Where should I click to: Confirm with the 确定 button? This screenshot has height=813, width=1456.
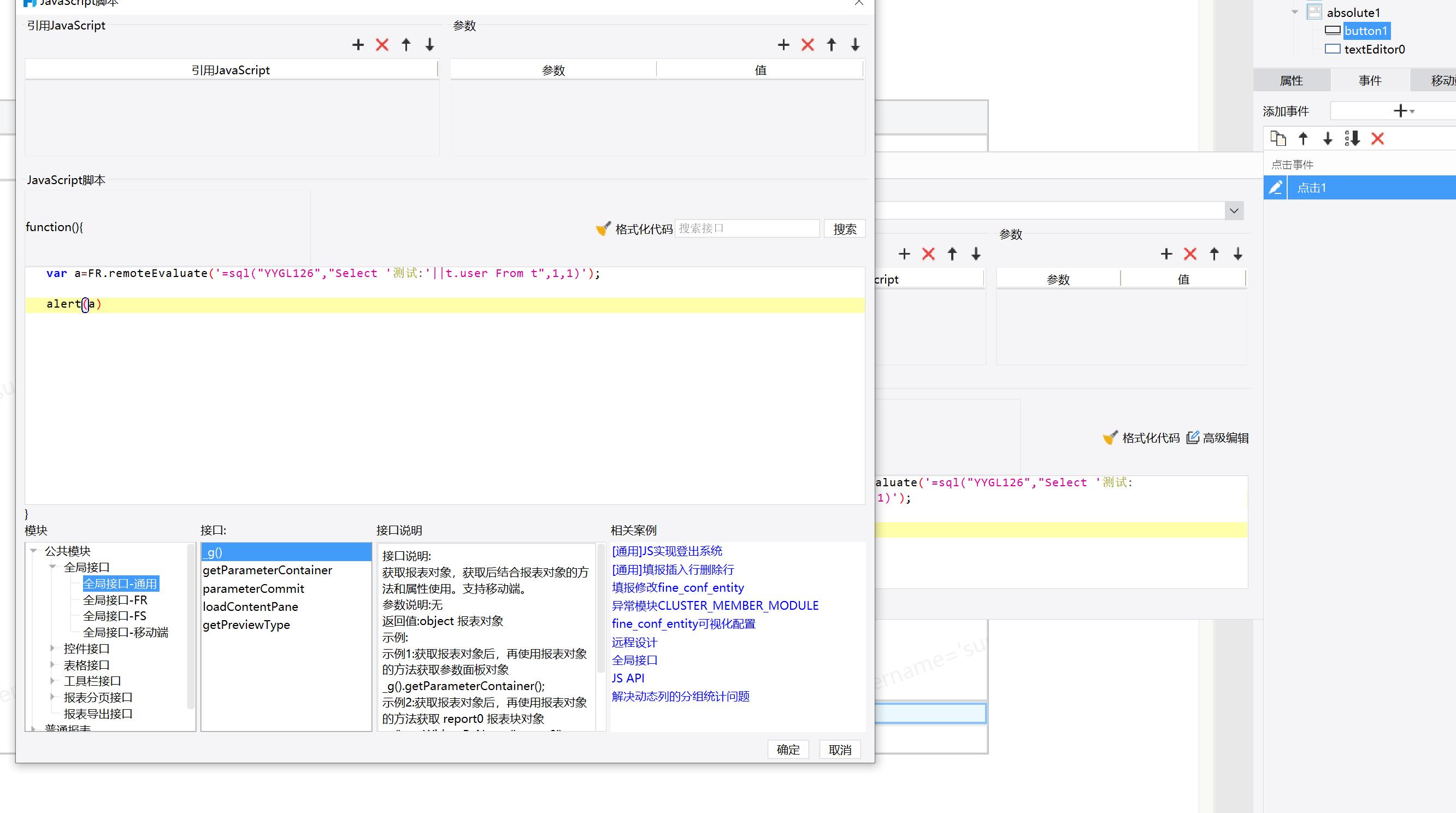click(788, 749)
